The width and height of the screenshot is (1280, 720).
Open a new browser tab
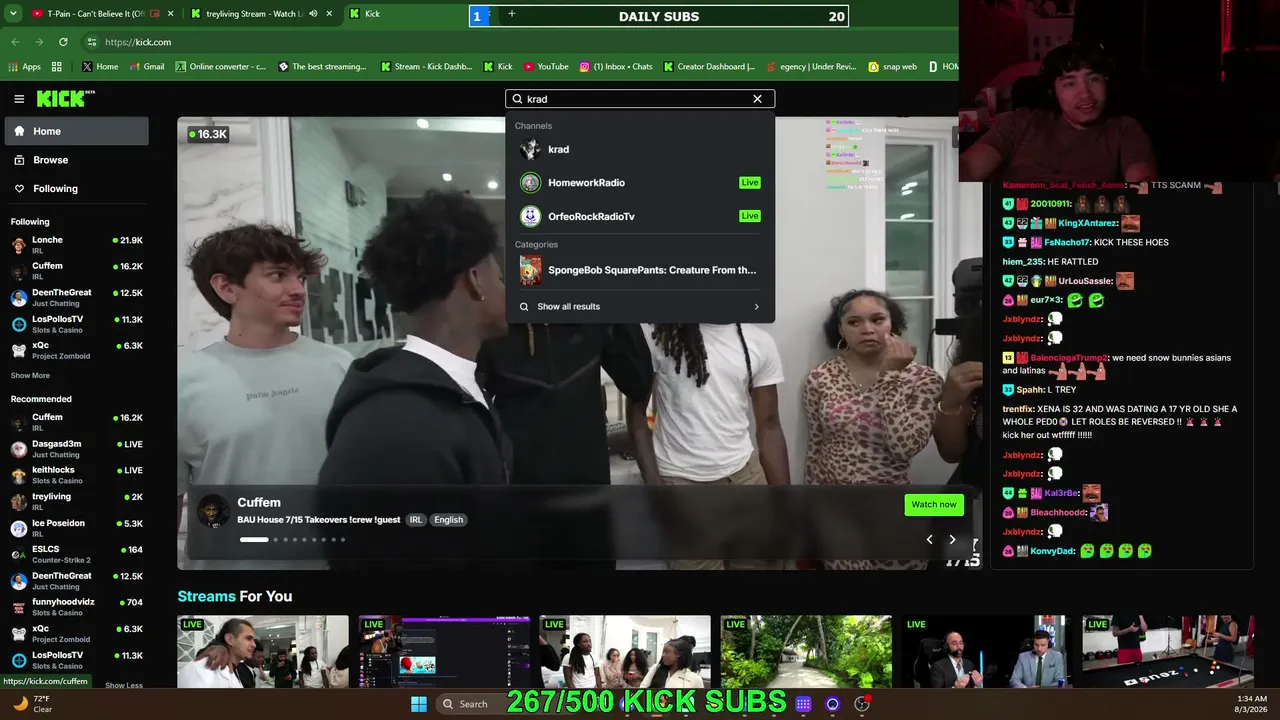(x=511, y=14)
